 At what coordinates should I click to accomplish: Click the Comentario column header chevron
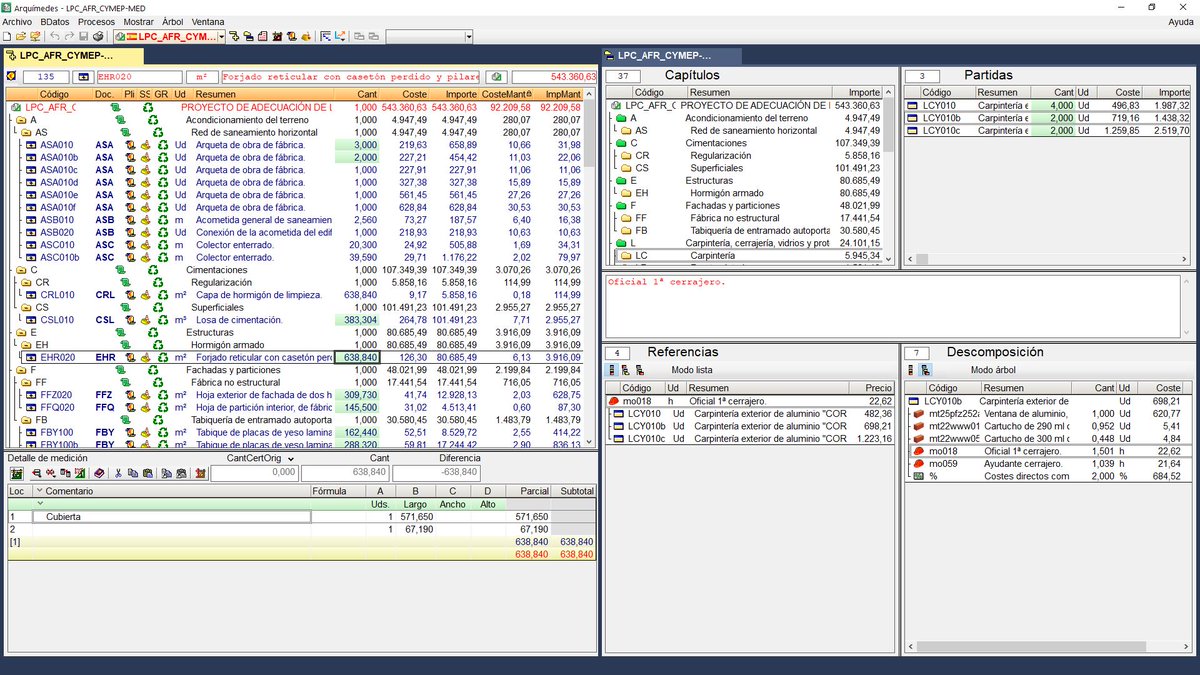(x=40, y=491)
